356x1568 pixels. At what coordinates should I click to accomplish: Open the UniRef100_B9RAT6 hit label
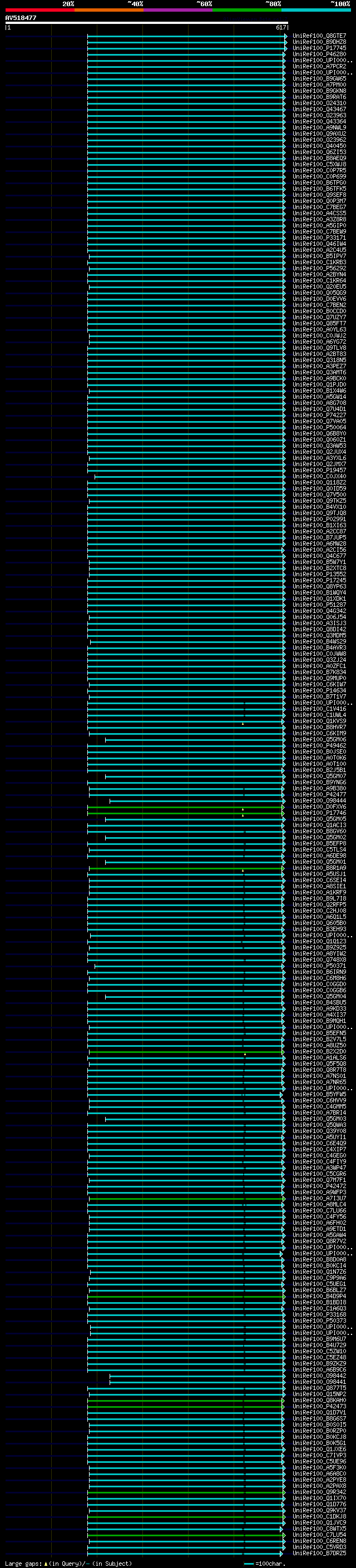point(319,97)
